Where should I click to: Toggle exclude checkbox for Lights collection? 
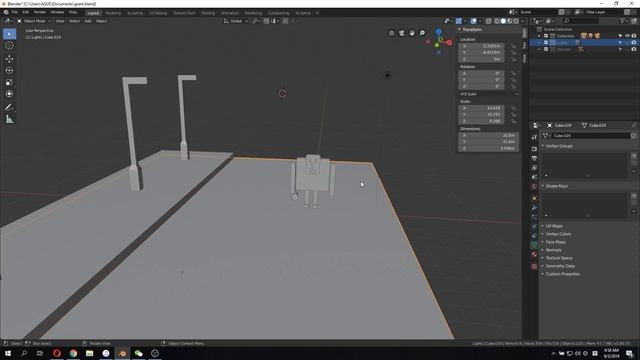(x=546, y=42)
